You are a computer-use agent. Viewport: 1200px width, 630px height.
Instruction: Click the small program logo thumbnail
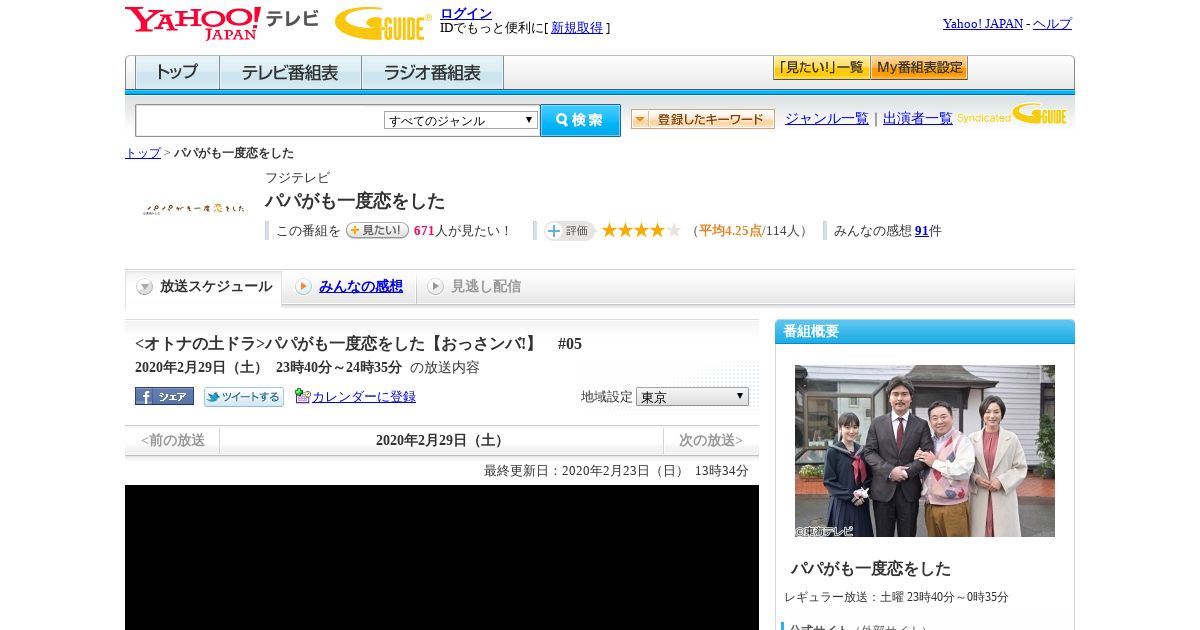click(x=194, y=209)
